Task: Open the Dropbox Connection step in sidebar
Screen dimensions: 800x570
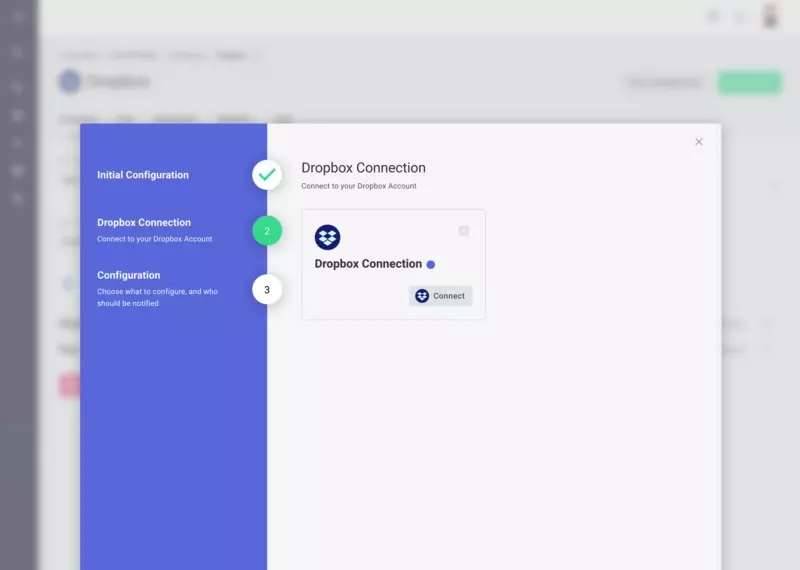Action: pos(144,222)
